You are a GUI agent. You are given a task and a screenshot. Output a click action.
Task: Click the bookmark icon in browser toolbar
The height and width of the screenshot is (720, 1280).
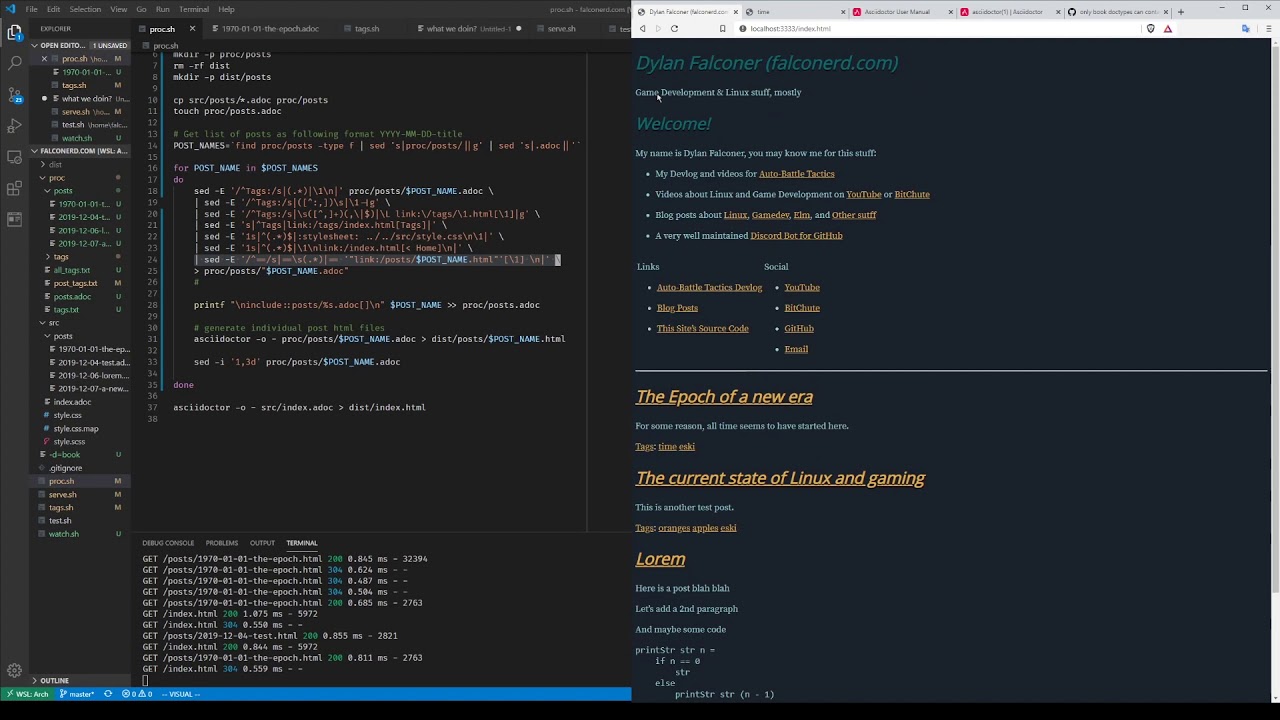pos(722,29)
